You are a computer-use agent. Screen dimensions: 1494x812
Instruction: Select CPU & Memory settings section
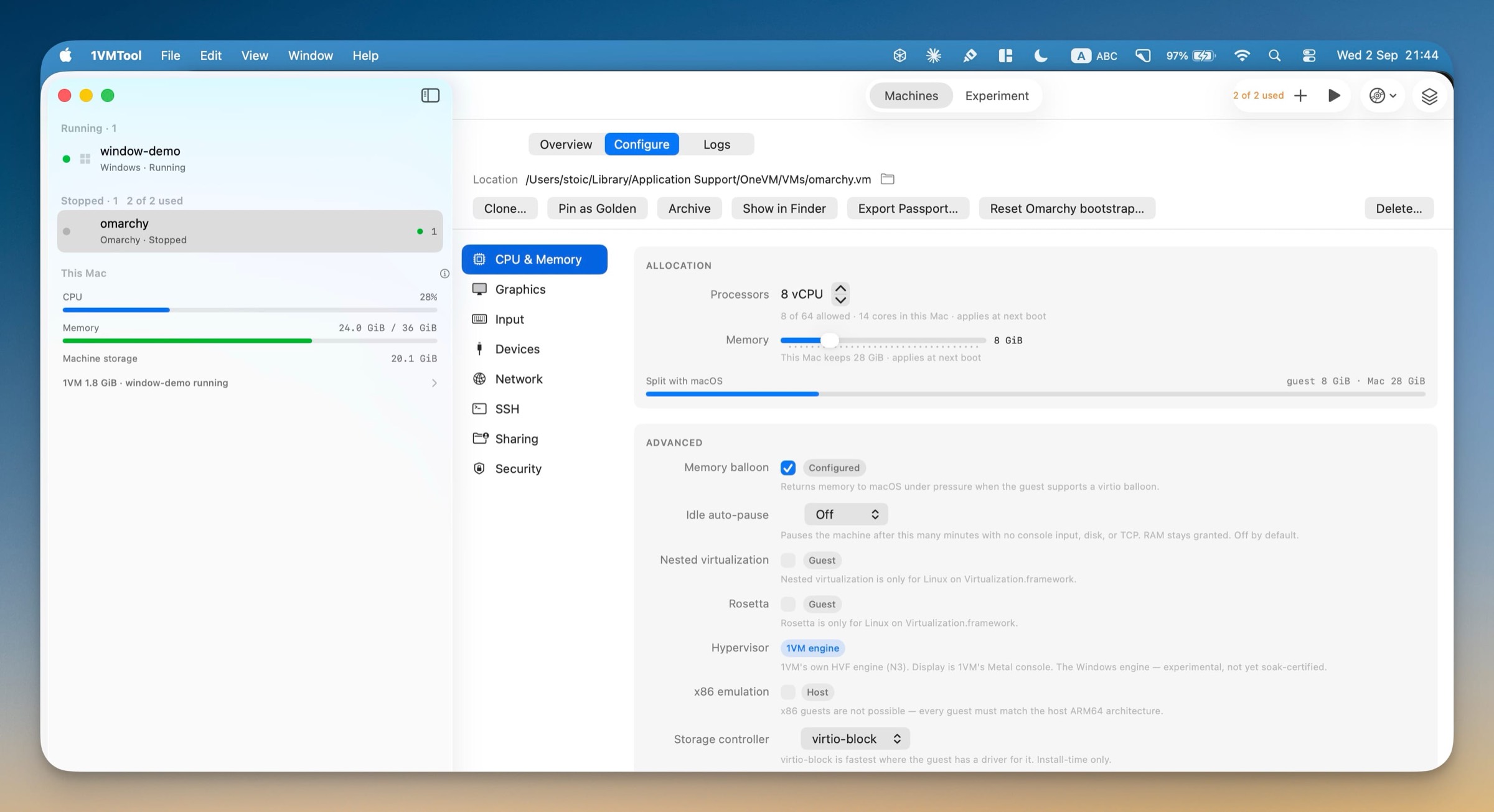click(534, 259)
